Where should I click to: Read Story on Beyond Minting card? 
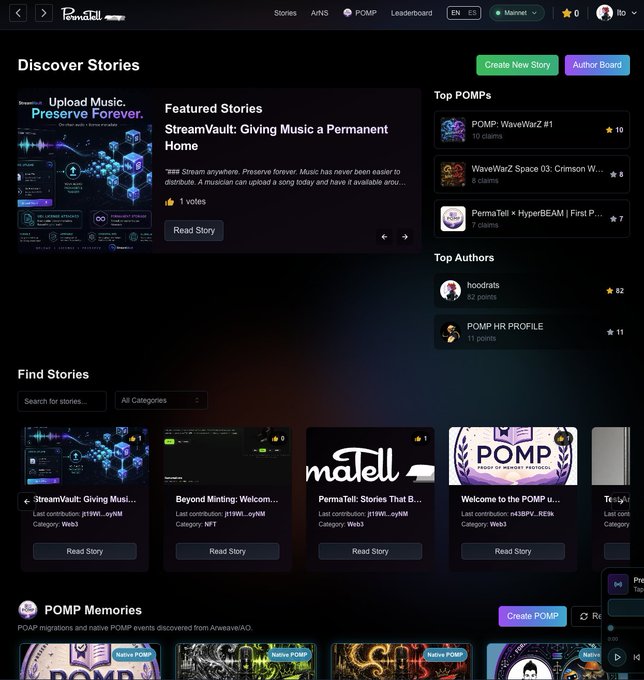pos(227,551)
